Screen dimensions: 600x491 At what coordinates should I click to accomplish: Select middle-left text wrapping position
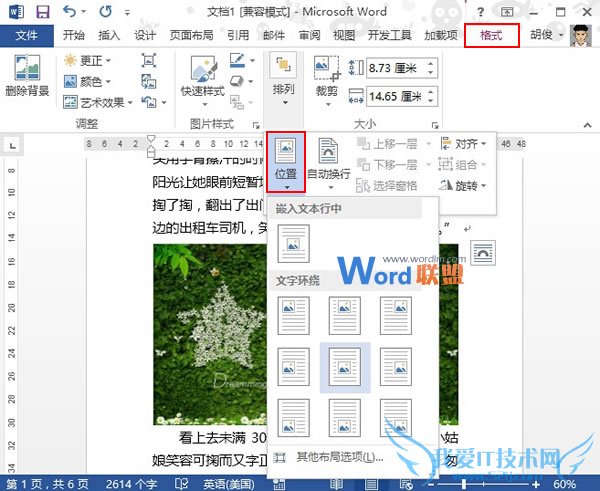click(293, 367)
